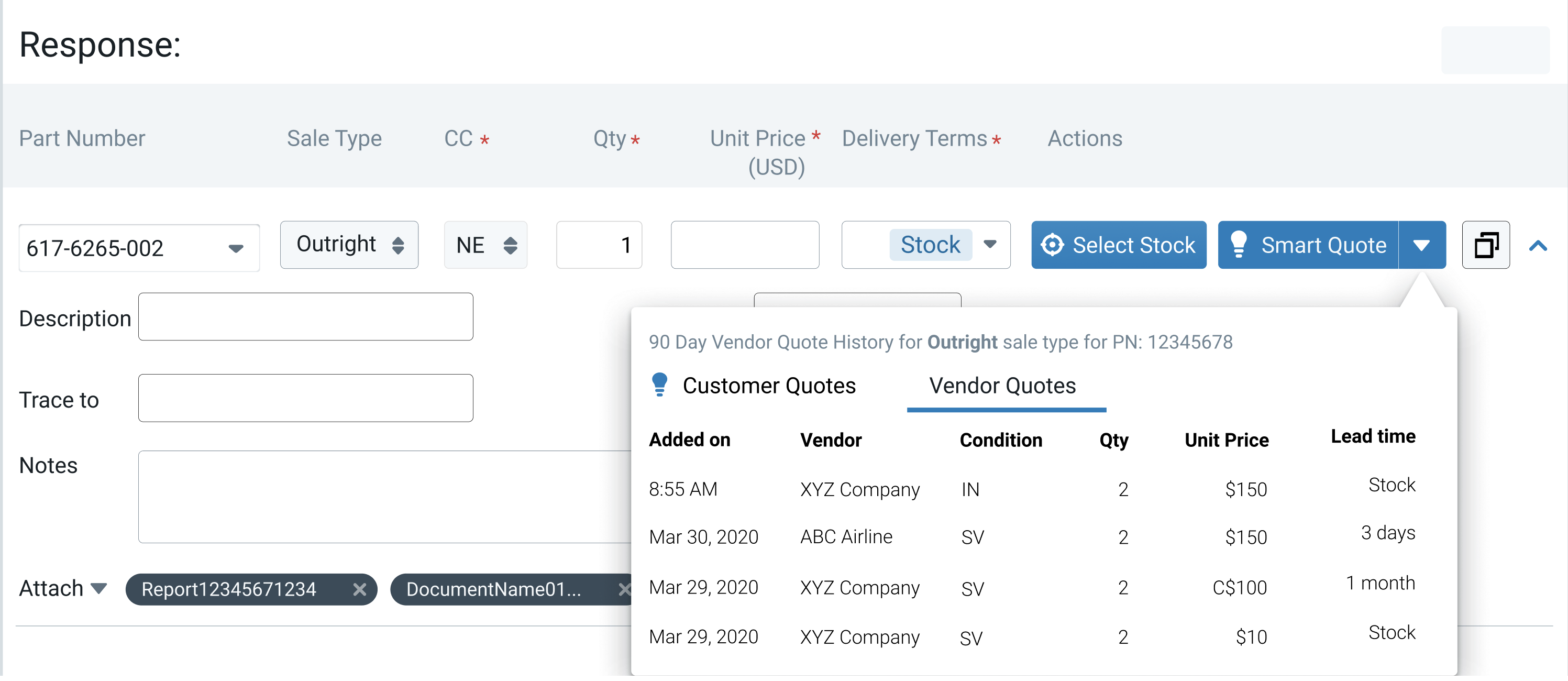This screenshot has height=681, width=1568.
Task: Click the Select Stock button
Action: [x=1118, y=245]
